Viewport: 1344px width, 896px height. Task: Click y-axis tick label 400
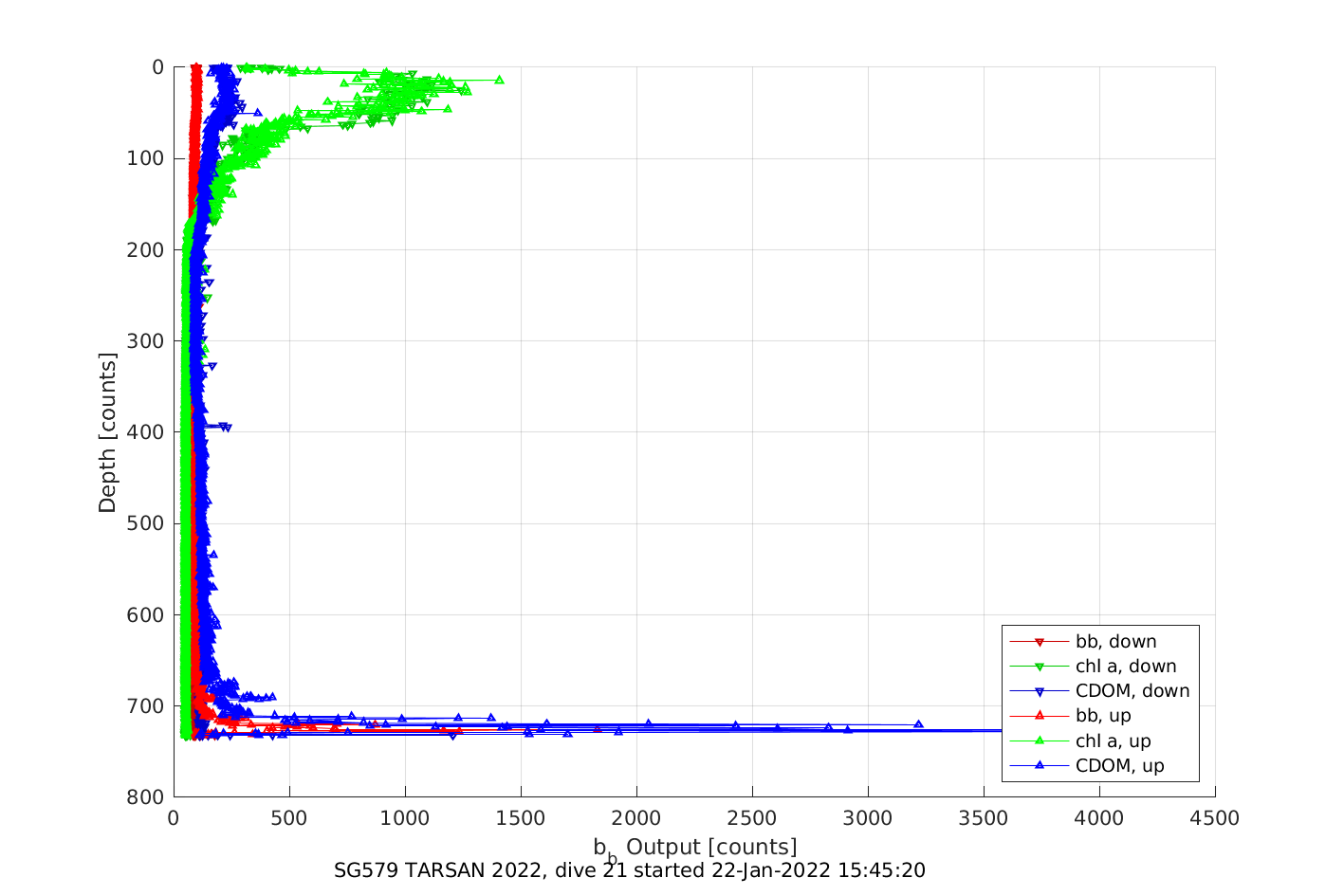point(146,432)
